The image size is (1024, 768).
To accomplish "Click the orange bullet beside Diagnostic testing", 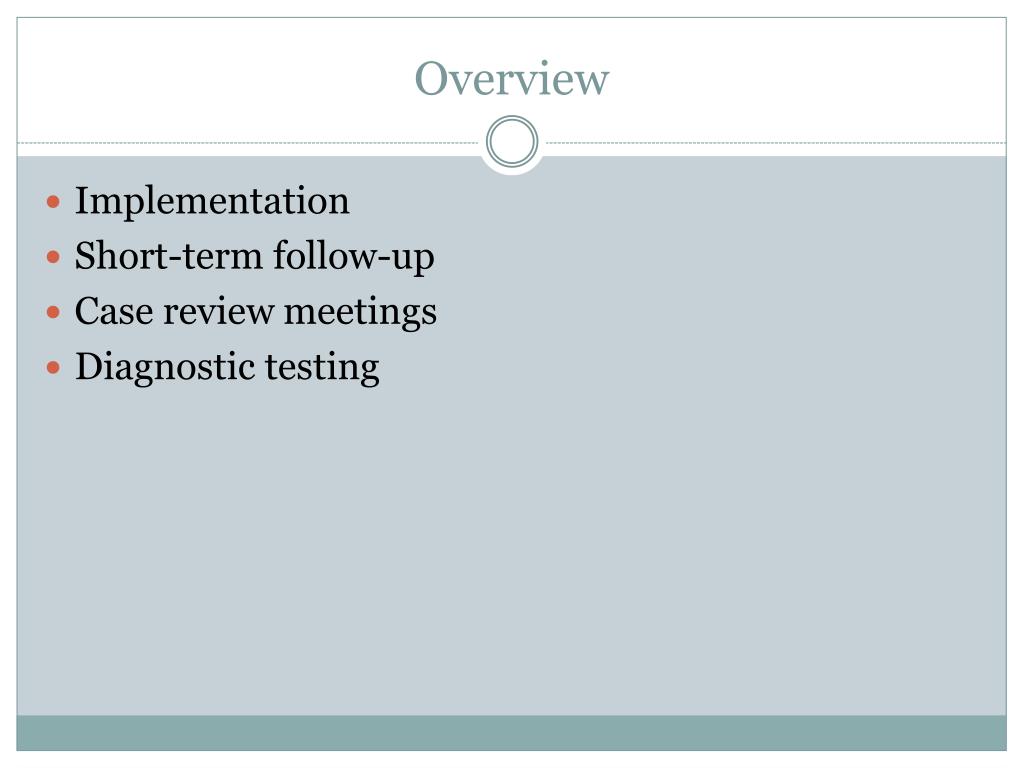I will 54,368.
